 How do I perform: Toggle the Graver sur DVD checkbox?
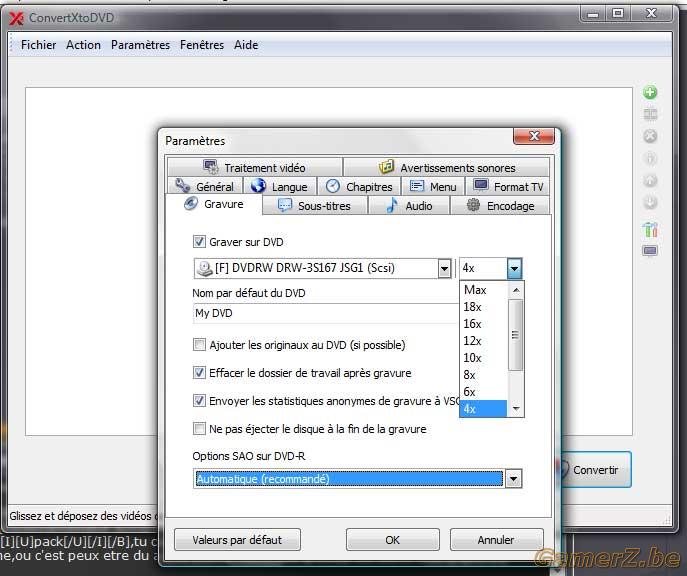point(199,242)
